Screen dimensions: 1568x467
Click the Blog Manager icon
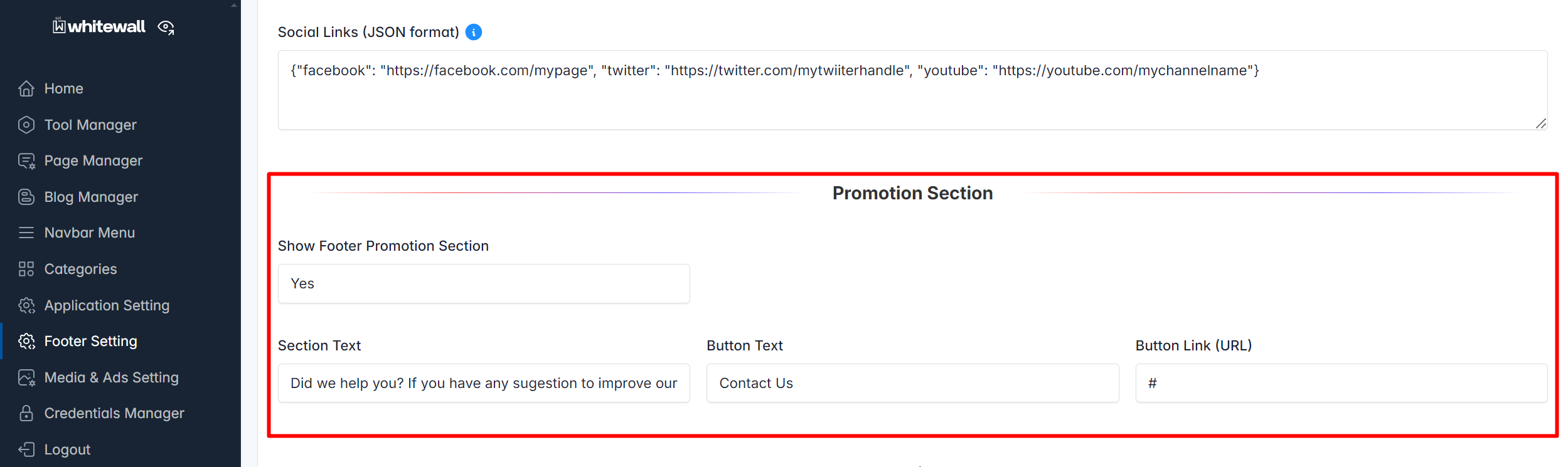pyautogui.click(x=26, y=197)
